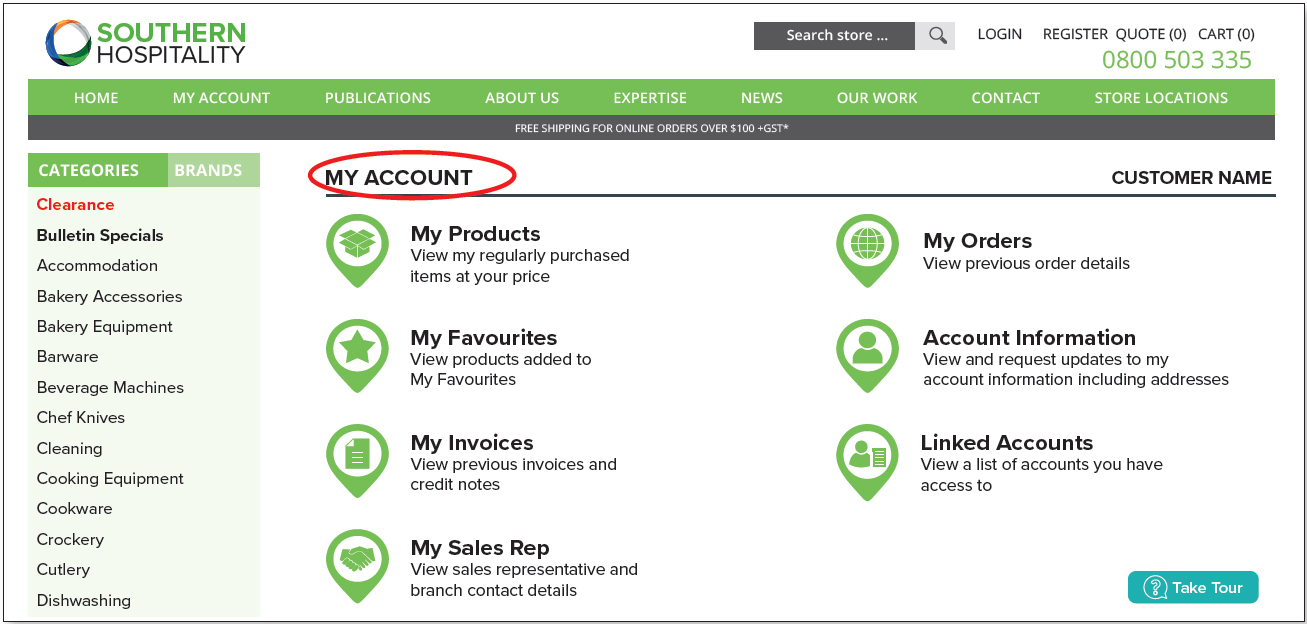Open the Clearance category
Image resolution: width=1307 pixels, height=624 pixels.
[76, 204]
